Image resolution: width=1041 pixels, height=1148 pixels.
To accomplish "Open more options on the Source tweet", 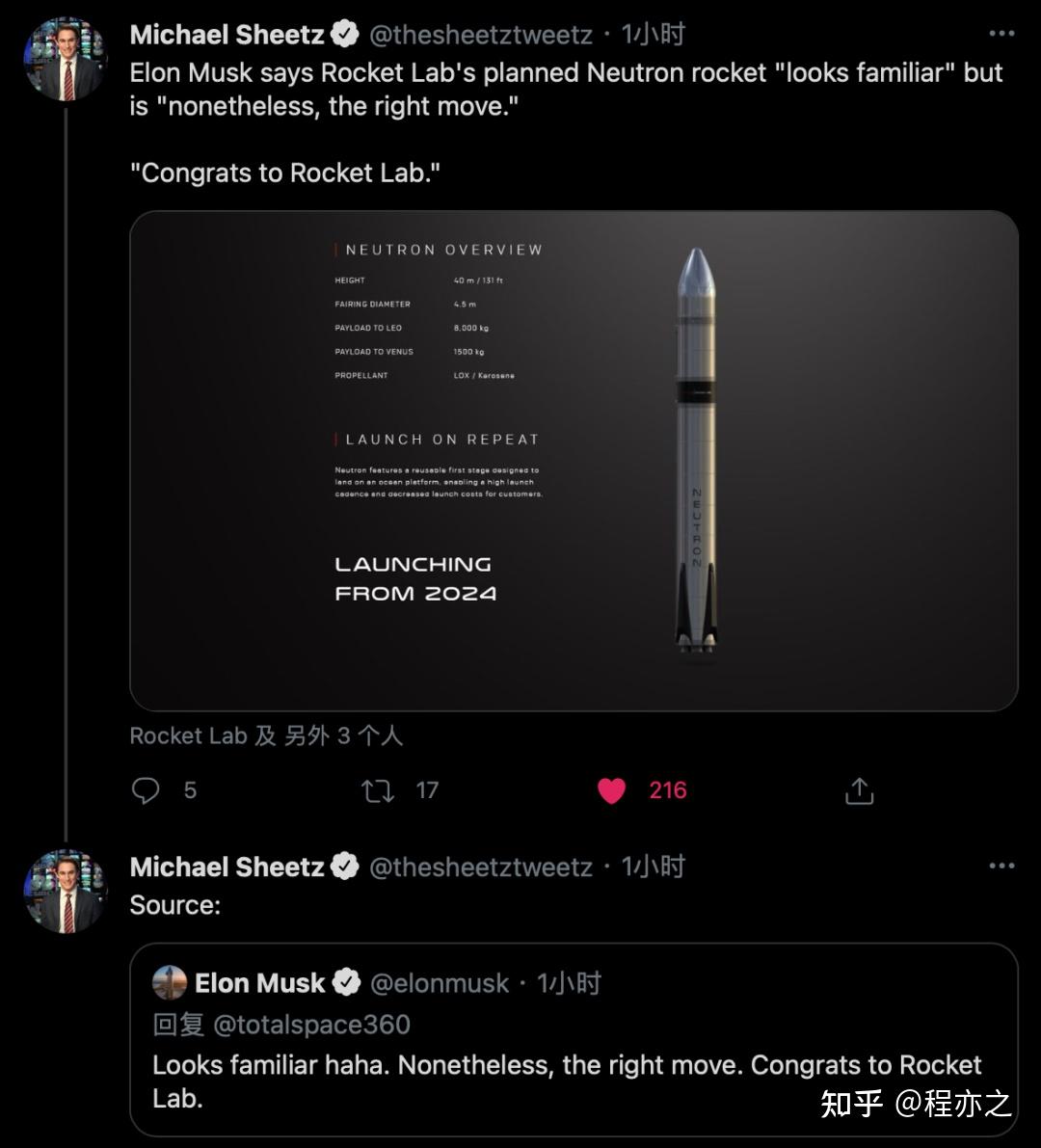I will tap(1001, 866).
